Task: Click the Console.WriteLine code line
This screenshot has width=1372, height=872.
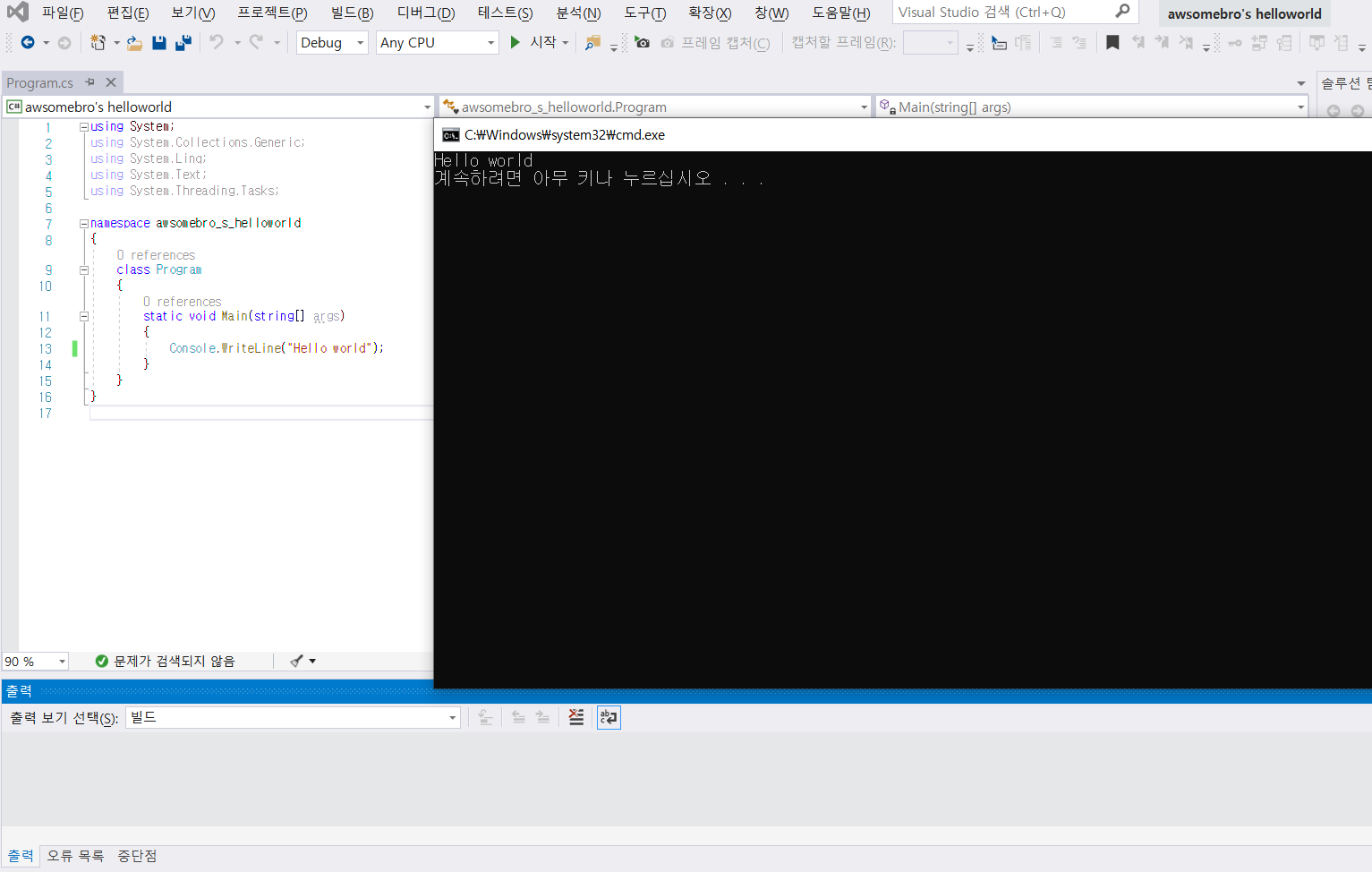Action: (x=277, y=348)
